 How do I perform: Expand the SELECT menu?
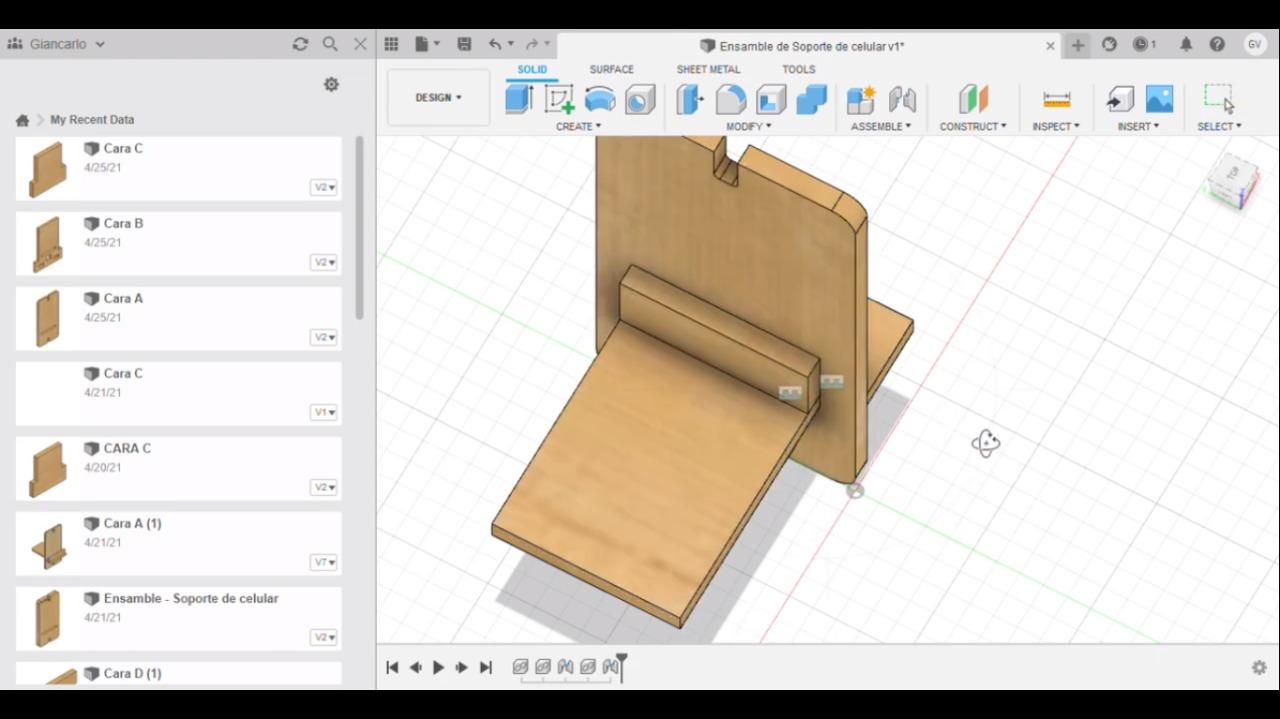(x=1219, y=126)
